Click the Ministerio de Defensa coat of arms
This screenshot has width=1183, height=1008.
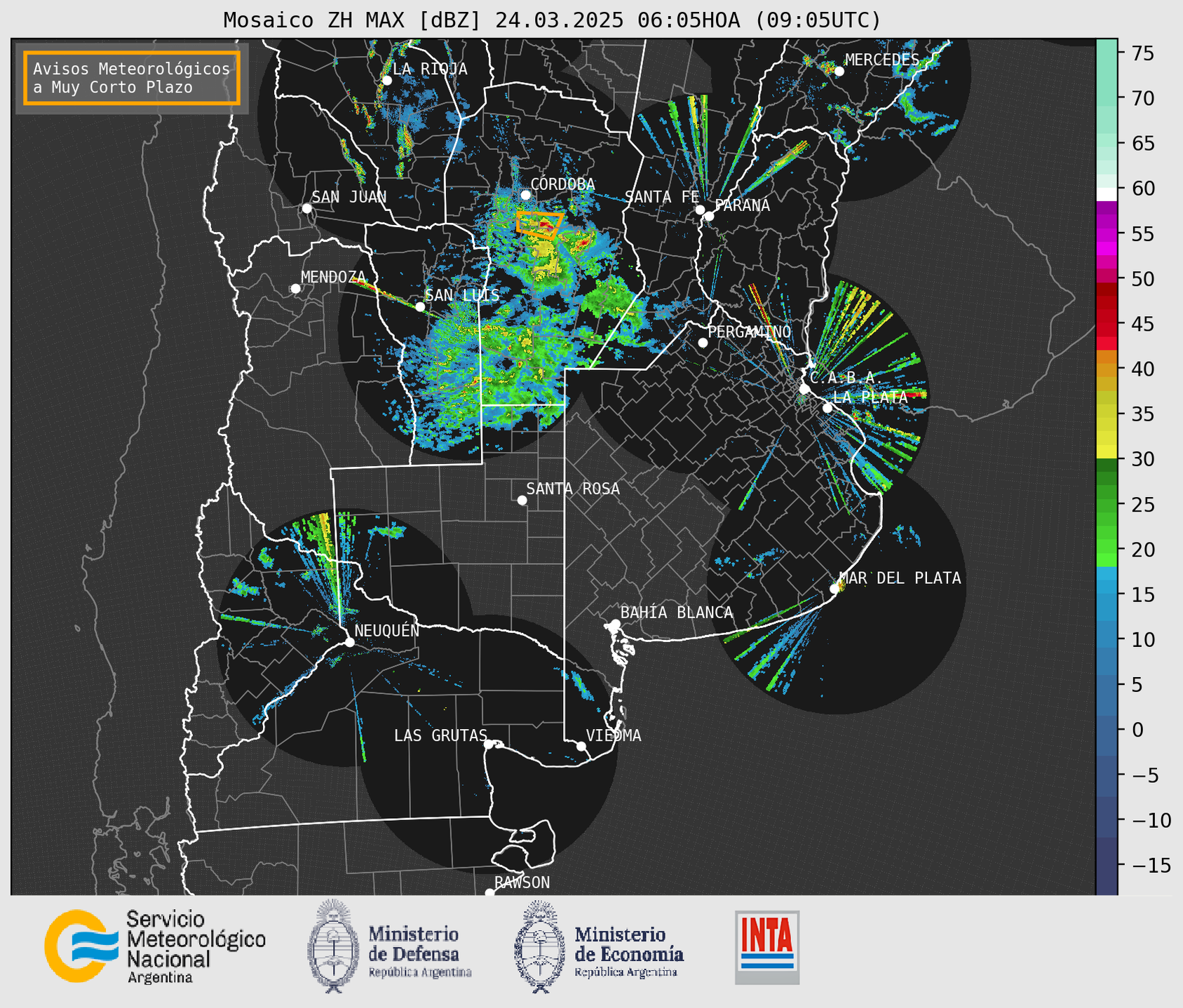coord(334,946)
